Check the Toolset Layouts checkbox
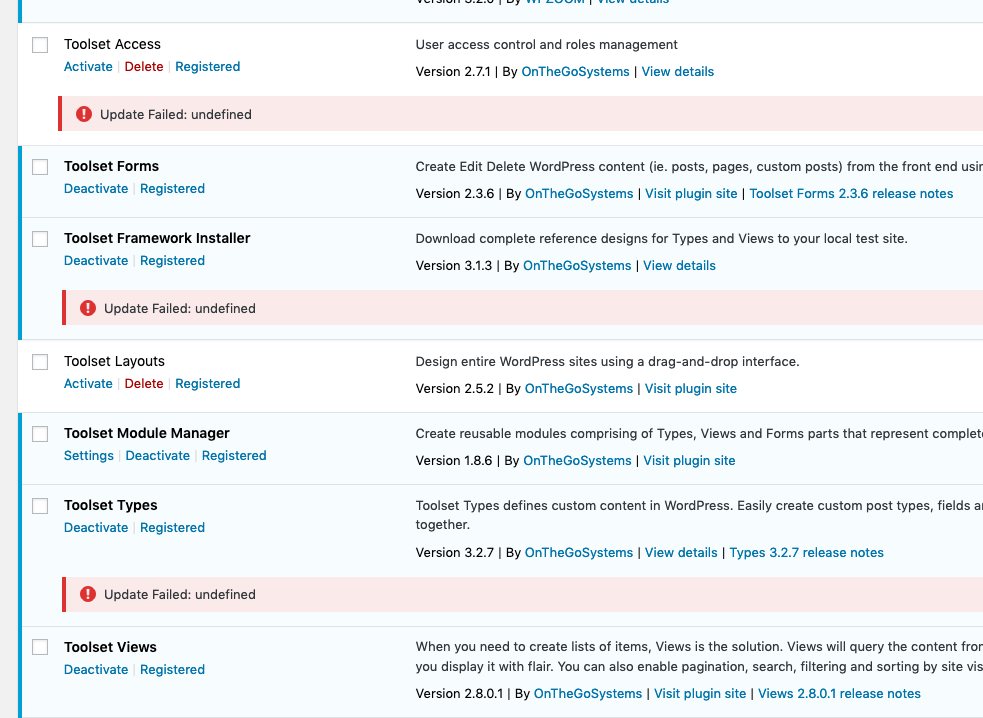Viewport: 983px width, 718px height. click(40, 362)
